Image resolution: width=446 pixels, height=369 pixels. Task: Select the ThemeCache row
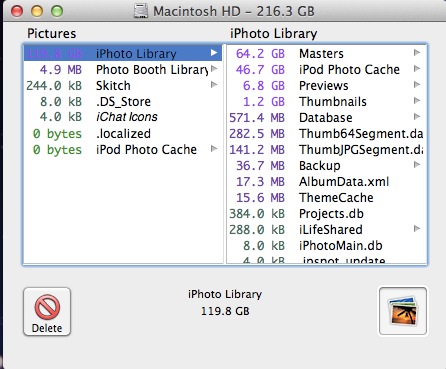(x=326, y=197)
